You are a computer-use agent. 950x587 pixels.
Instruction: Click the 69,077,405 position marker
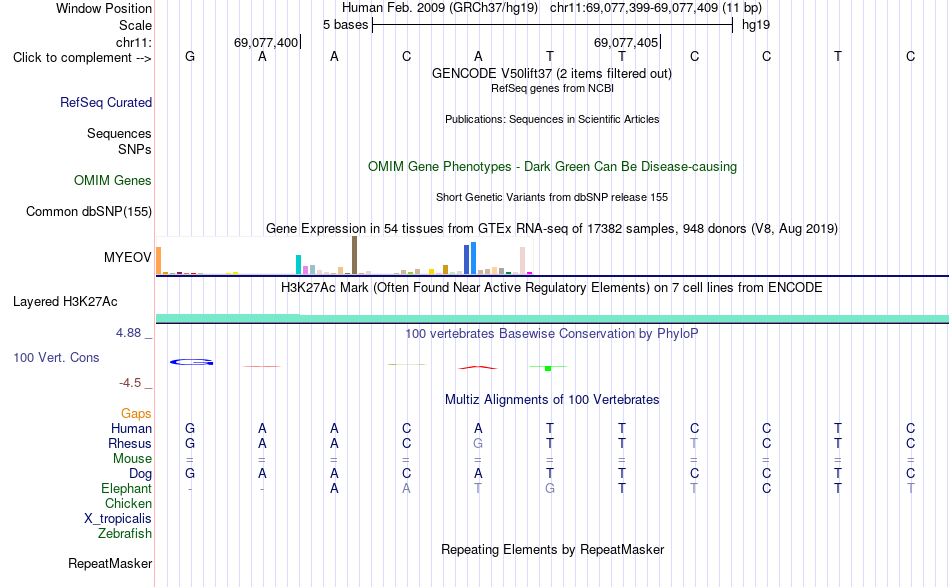pyautogui.click(x=626, y=42)
